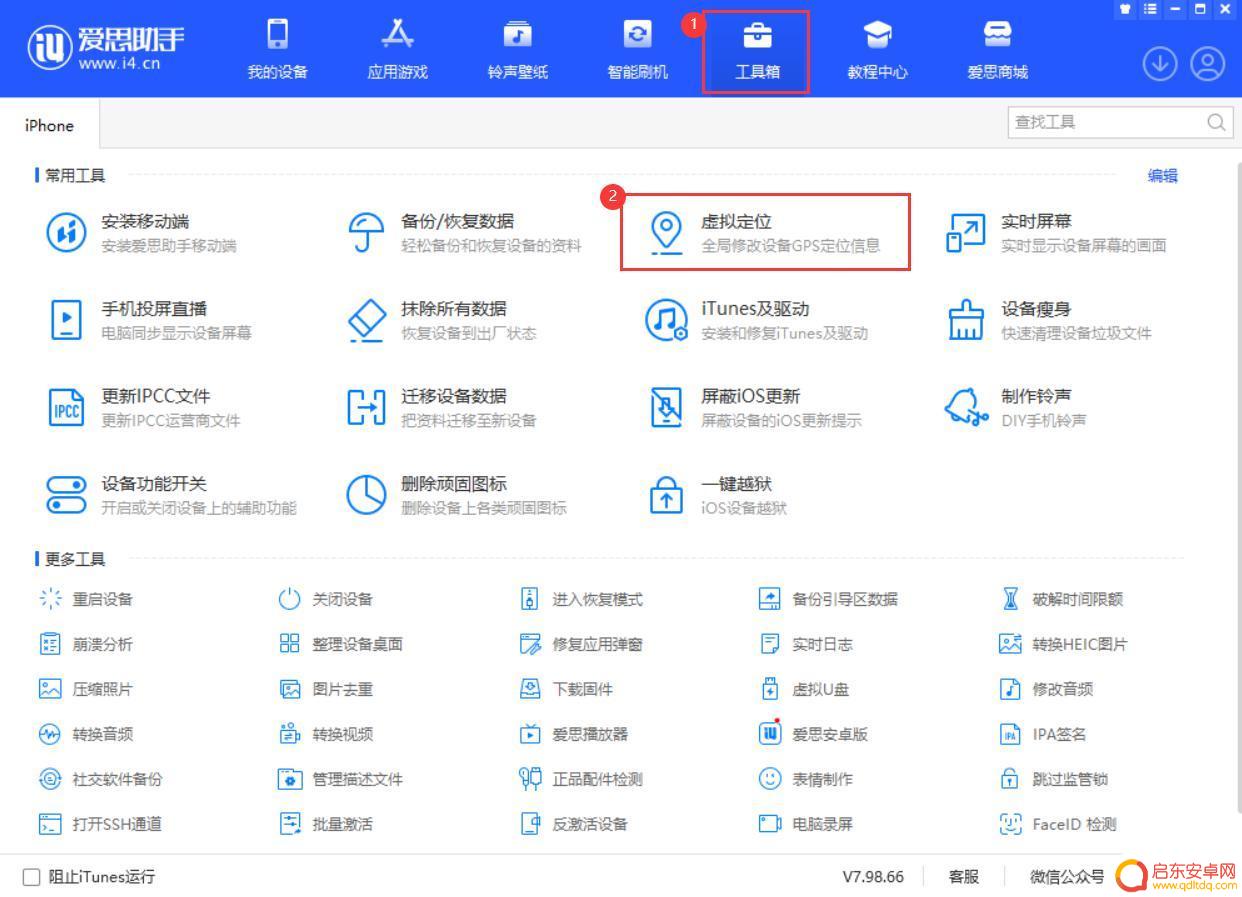Open 抹除所有数据 erase tool
1242x897 pixels.
point(442,320)
